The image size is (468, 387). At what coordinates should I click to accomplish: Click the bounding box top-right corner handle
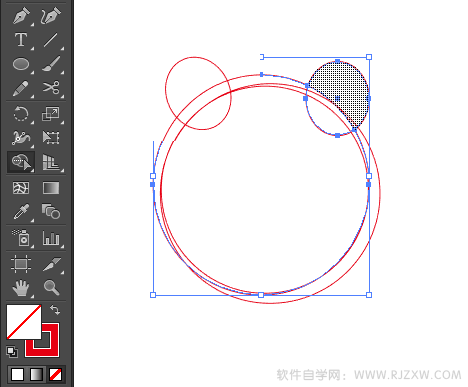click(369, 57)
